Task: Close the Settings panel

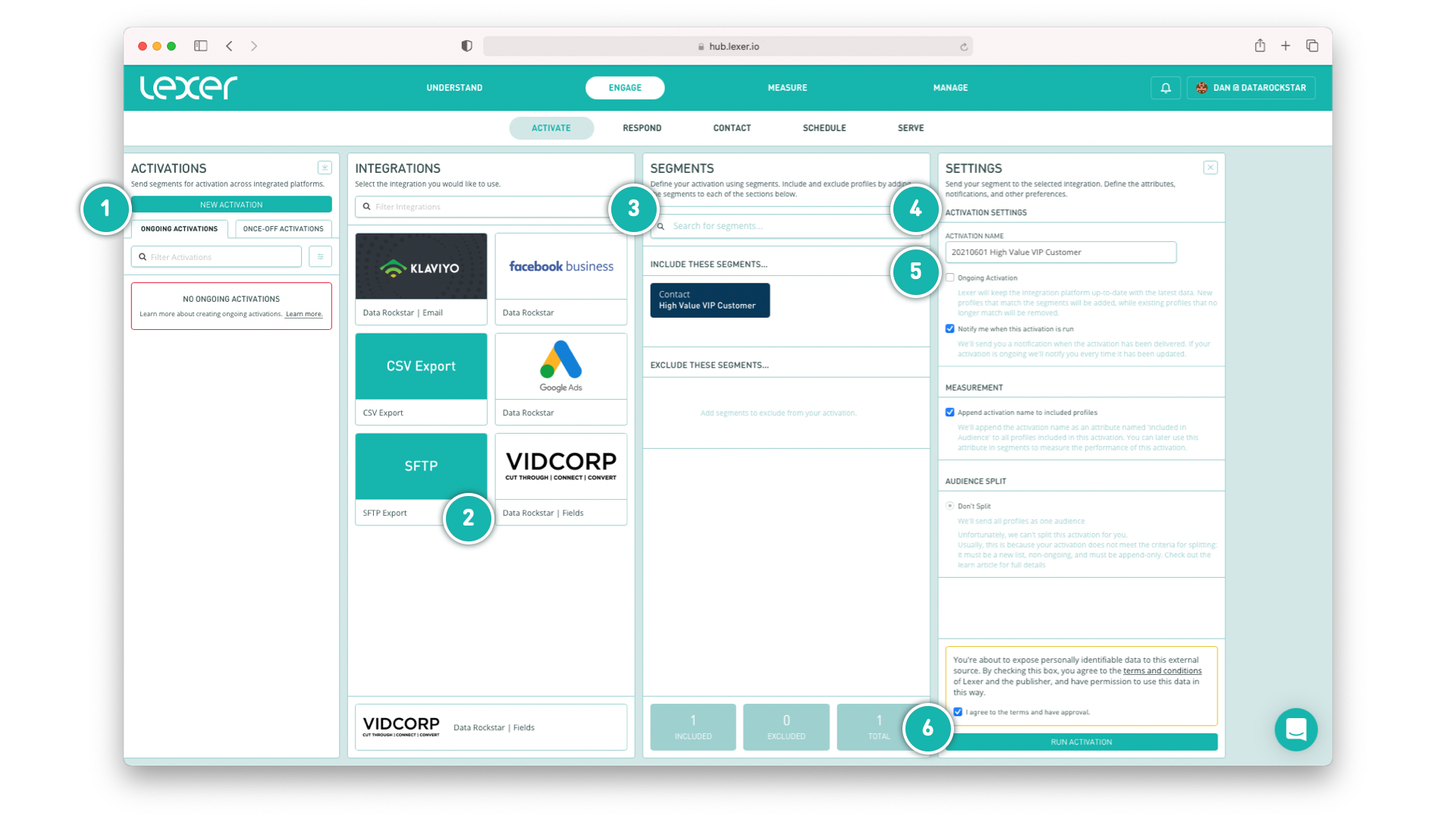Action: point(1210,168)
